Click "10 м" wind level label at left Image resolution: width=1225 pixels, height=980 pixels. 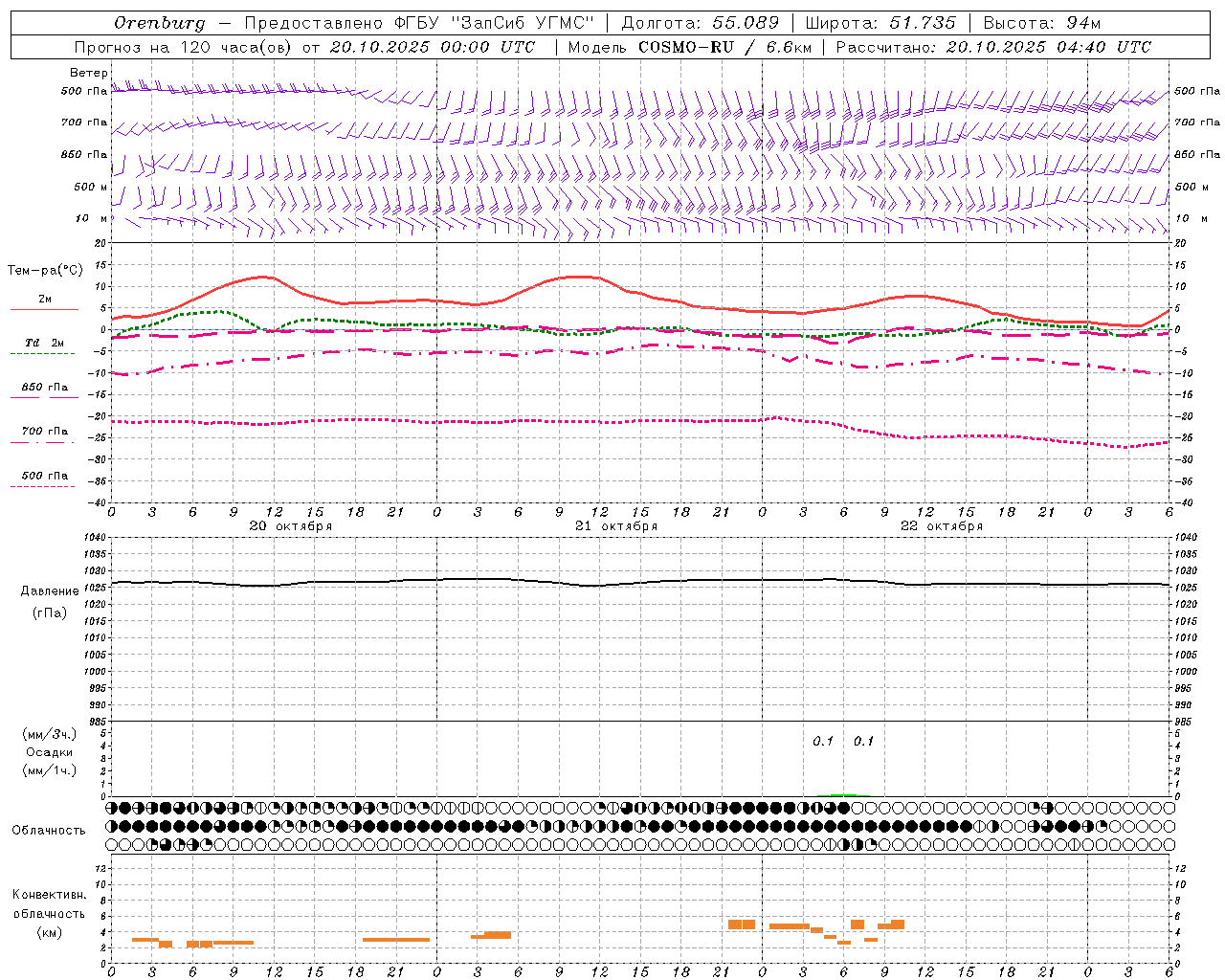[93, 219]
